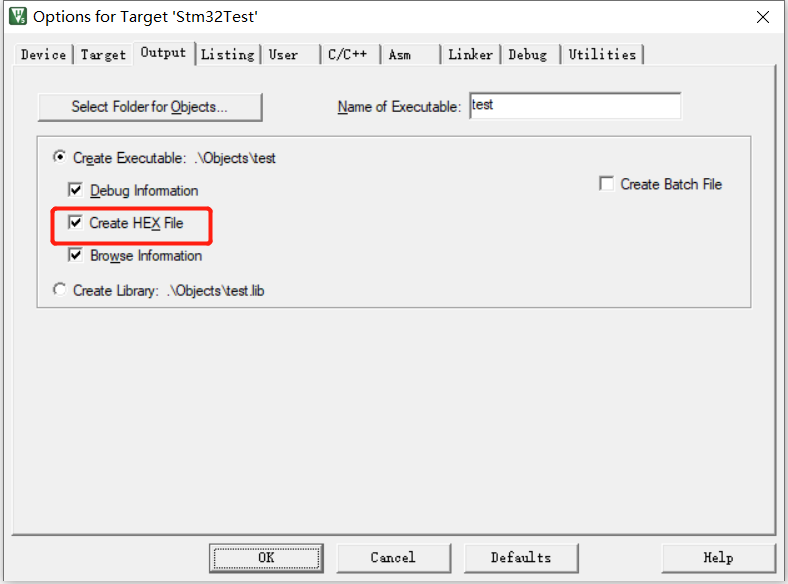Choose the Create Library radio option
Image resolution: width=788 pixels, height=584 pixels.
click(60, 290)
